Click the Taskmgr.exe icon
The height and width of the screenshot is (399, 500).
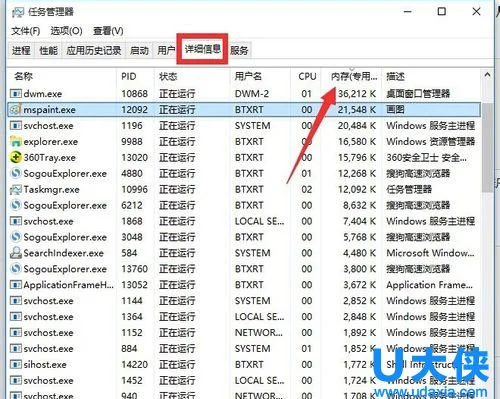tap(16, 189)
